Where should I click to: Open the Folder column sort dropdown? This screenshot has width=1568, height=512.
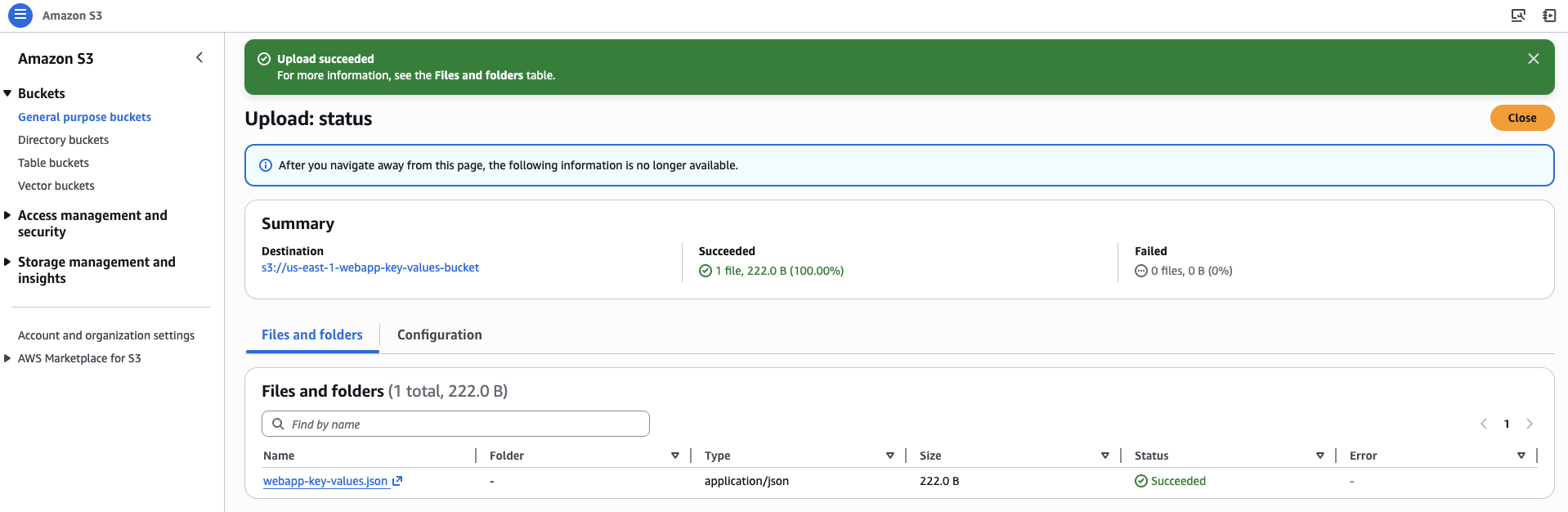point(674,456)
